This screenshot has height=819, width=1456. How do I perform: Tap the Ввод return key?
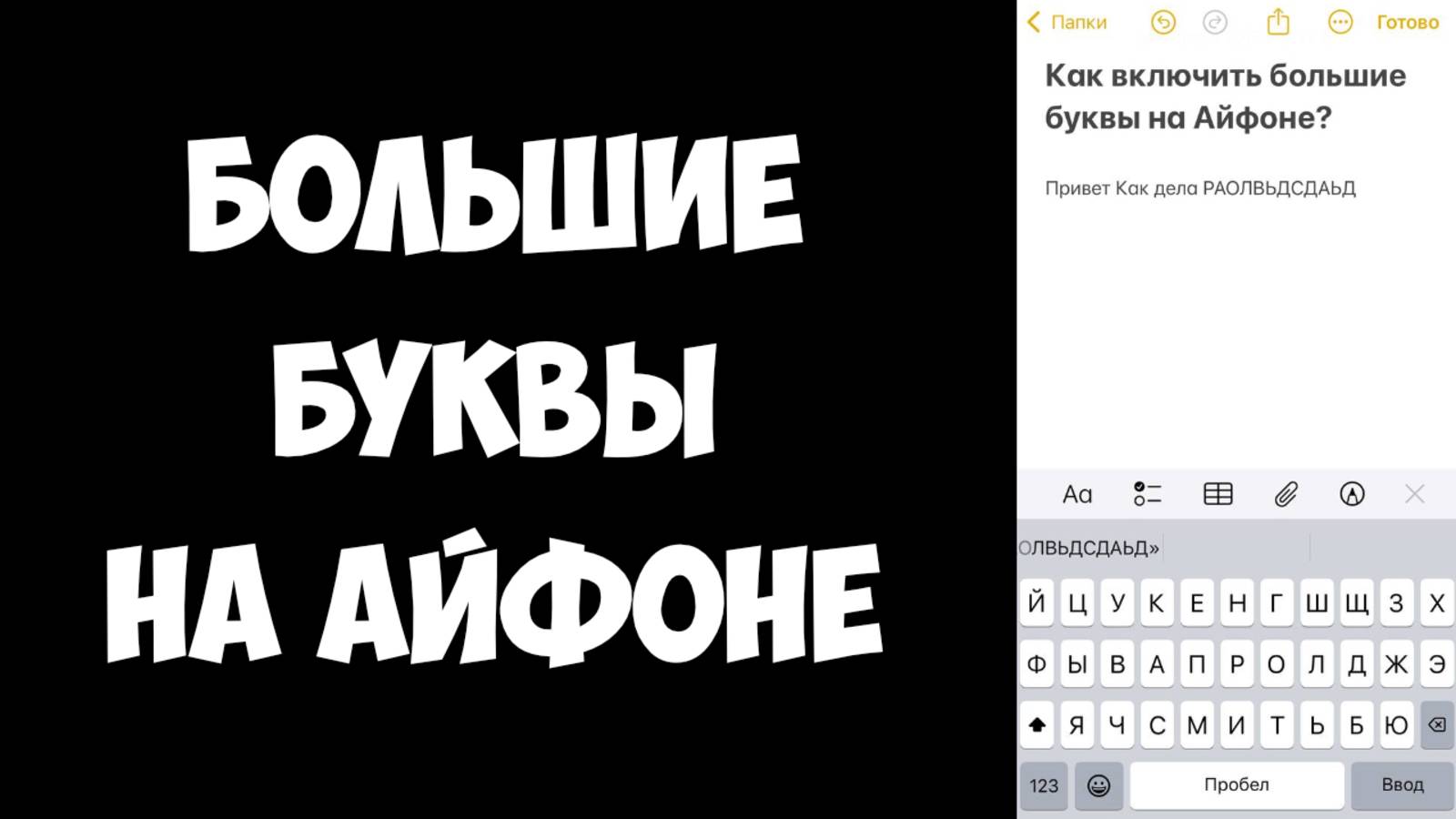(1402, 785)
